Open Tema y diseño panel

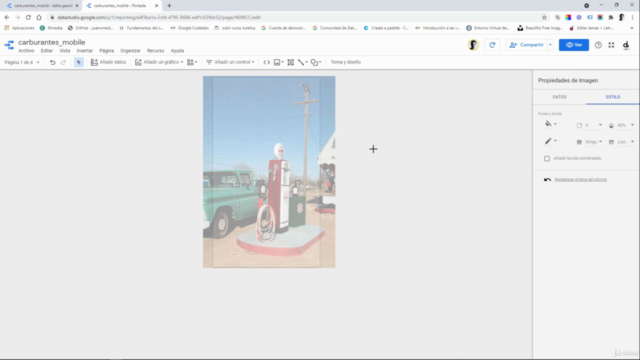pos(346,62)
